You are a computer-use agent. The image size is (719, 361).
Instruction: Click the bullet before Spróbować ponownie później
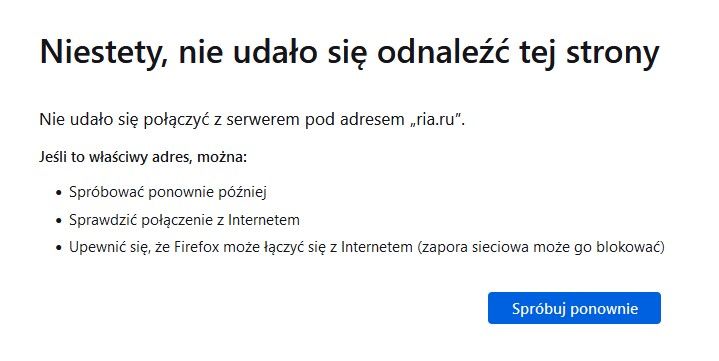point(58,193)
